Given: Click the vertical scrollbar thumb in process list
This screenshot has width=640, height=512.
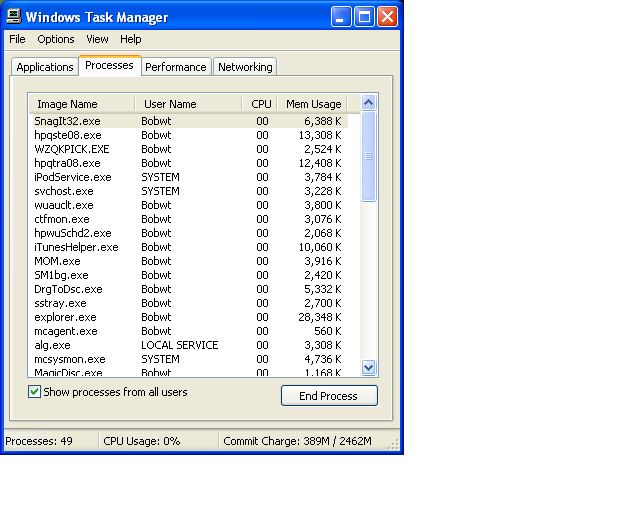Looking at the screenshot, I should pos(369,157).
